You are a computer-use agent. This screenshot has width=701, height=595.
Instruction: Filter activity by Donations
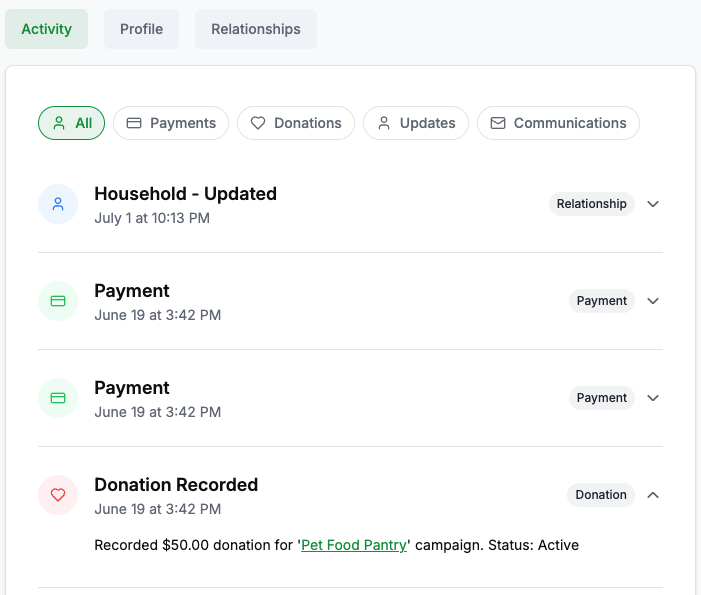(x=296, y=123)
